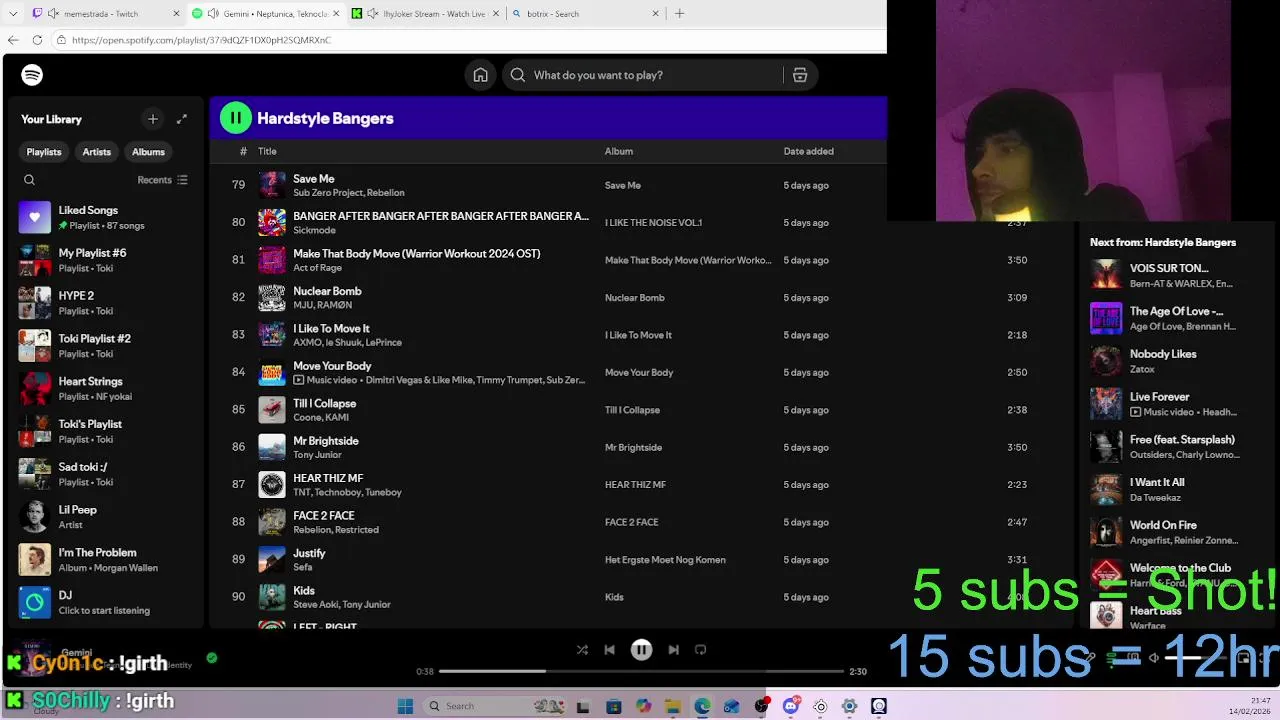This screenshot has height=720, width=1280.
Task: Open Act of Rage artist link
Action: [x=317, y=268]
